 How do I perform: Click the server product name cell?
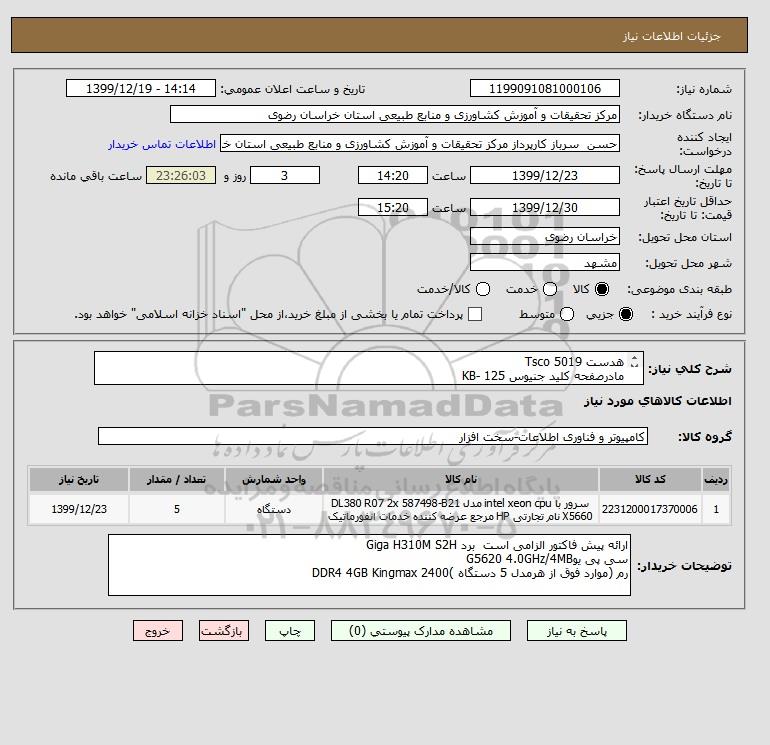[x=461, y=509]
